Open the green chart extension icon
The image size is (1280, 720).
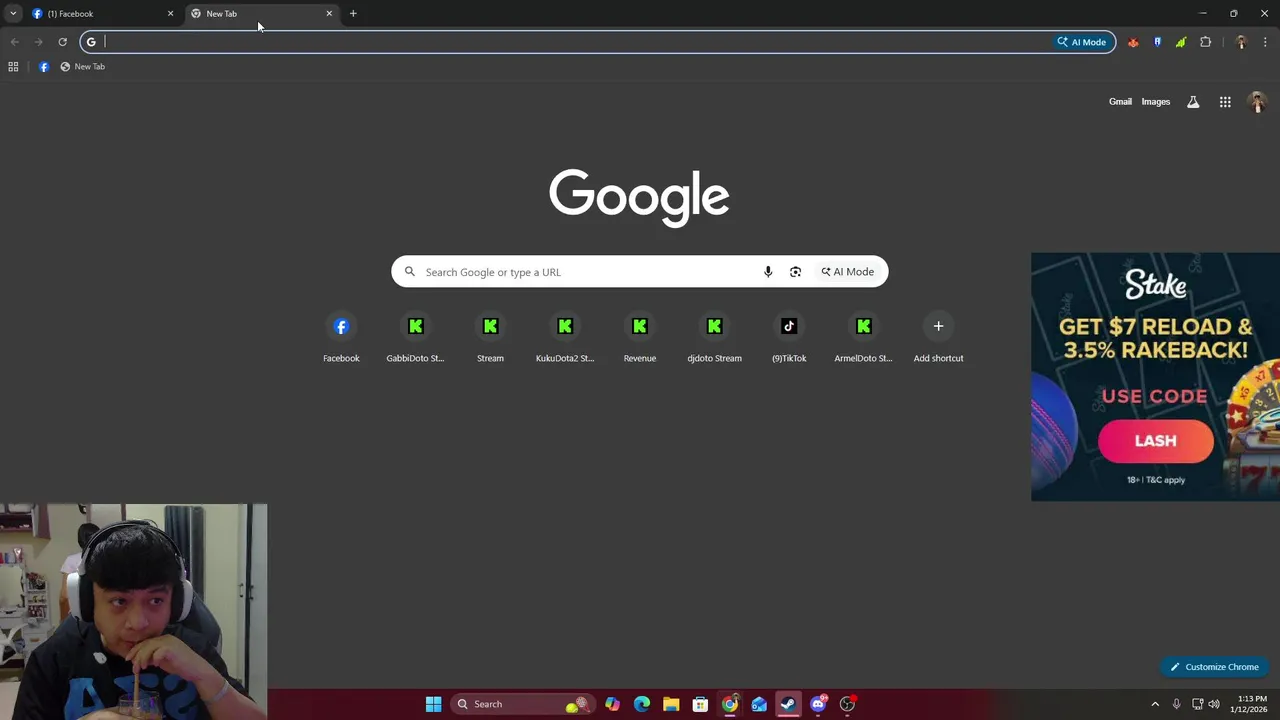pos(1181,42)
